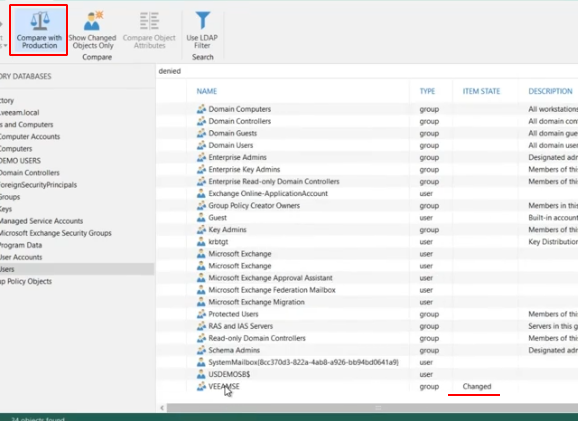Click the Schema Admins group icon
This screenshot has width=578, height=421.
[x=201, y=350]
